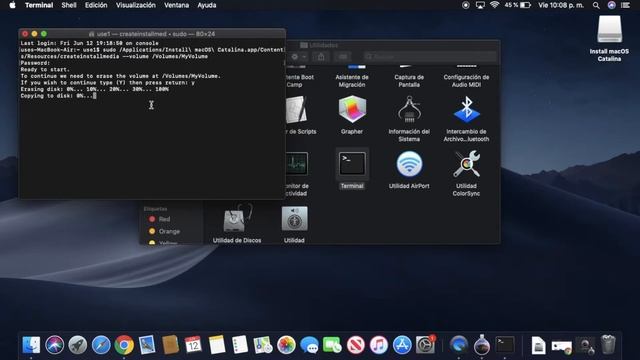640x360 pixels.
Task: Activate Siri from the menu bar
Action: [x=611, y=5]
